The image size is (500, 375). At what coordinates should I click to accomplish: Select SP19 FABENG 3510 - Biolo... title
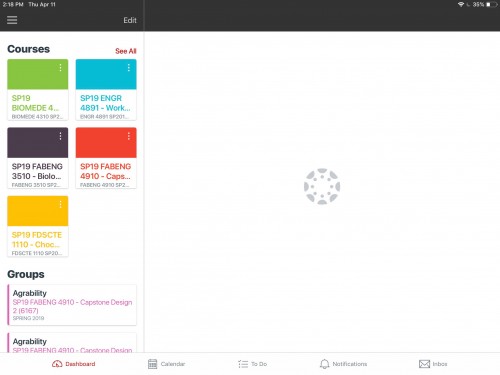(x=37, y=171)
